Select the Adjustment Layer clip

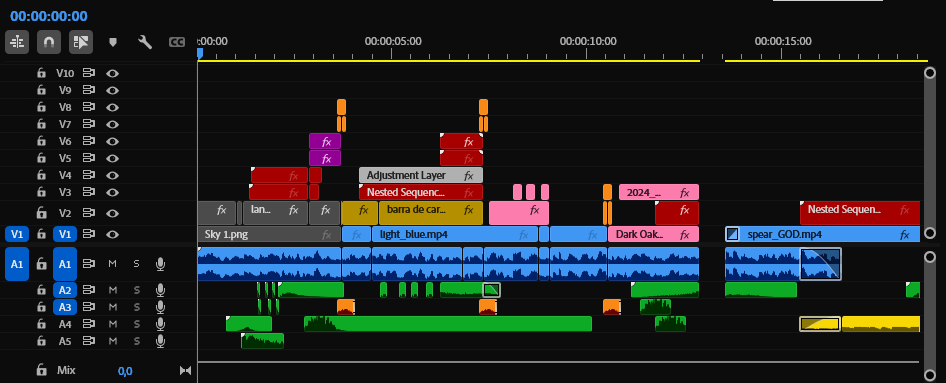point(421,176)
